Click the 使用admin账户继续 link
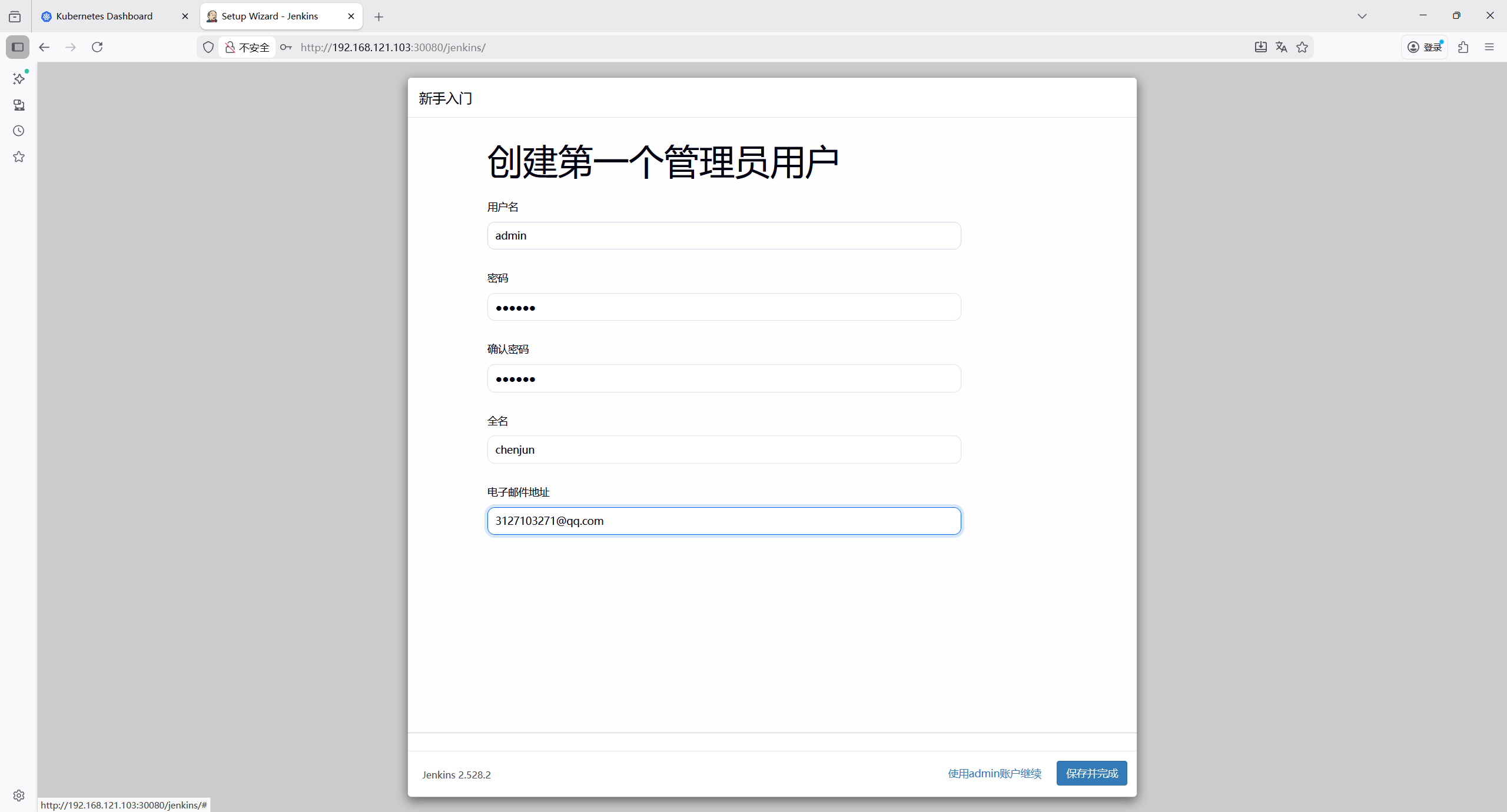This screenshot has width=1507, height=812. [994, 773]
